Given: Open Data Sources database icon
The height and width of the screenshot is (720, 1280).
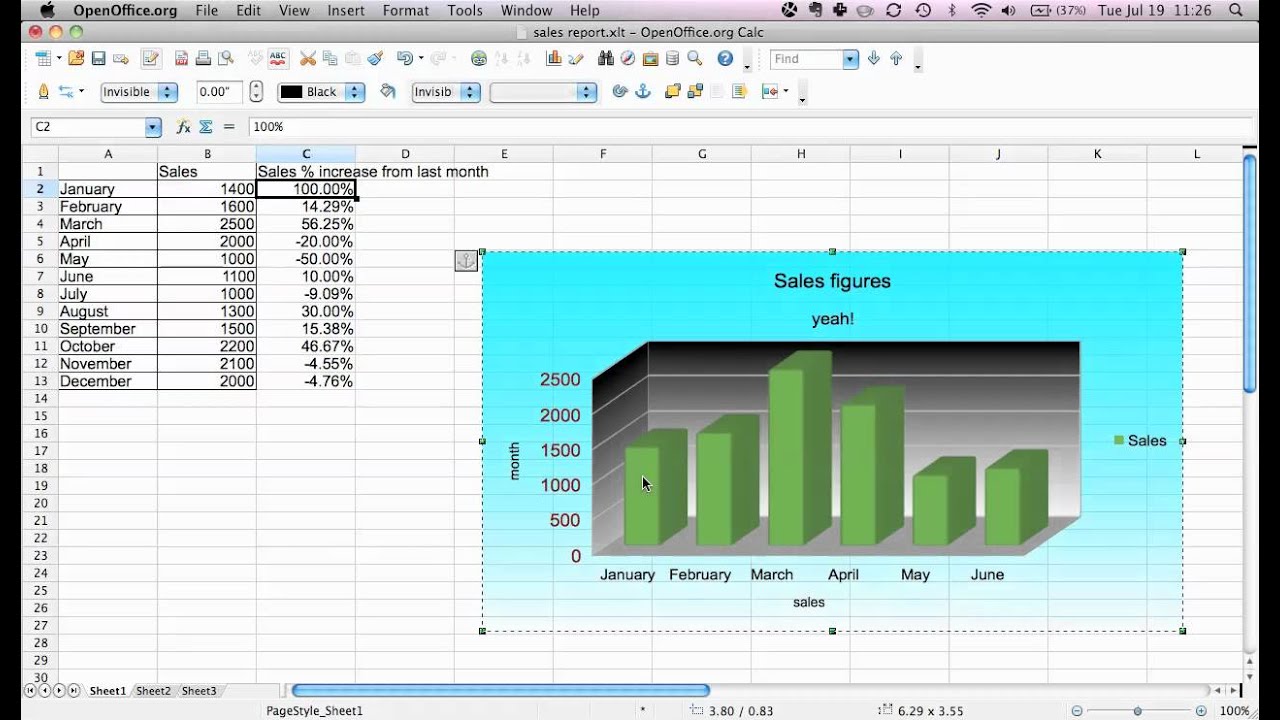Looking at the screenshot, I should tap(672, 59).
